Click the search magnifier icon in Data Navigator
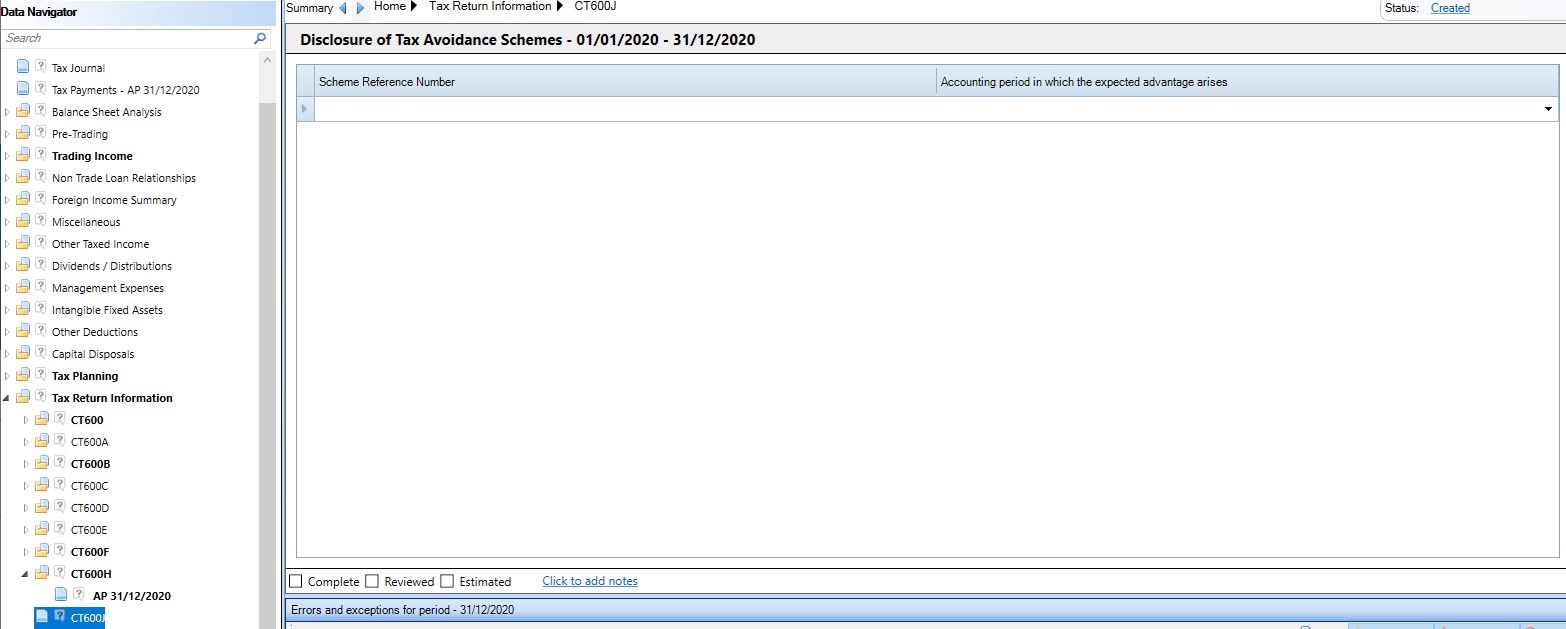Viewport: 1566px width, 629px height. tap(261, 38)
